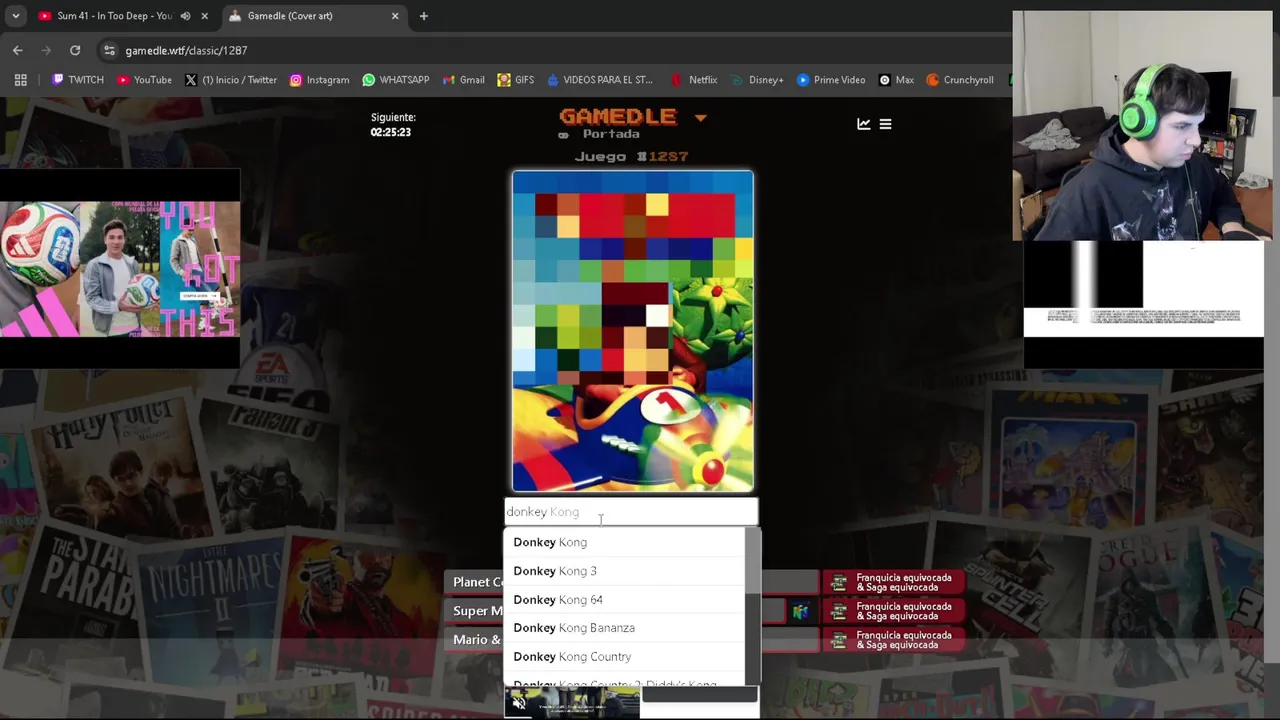The width and height of the screenshot is (1280, 720).
Task: Close the Gamedle (Cover art) tab
Action: coord(395,16)
